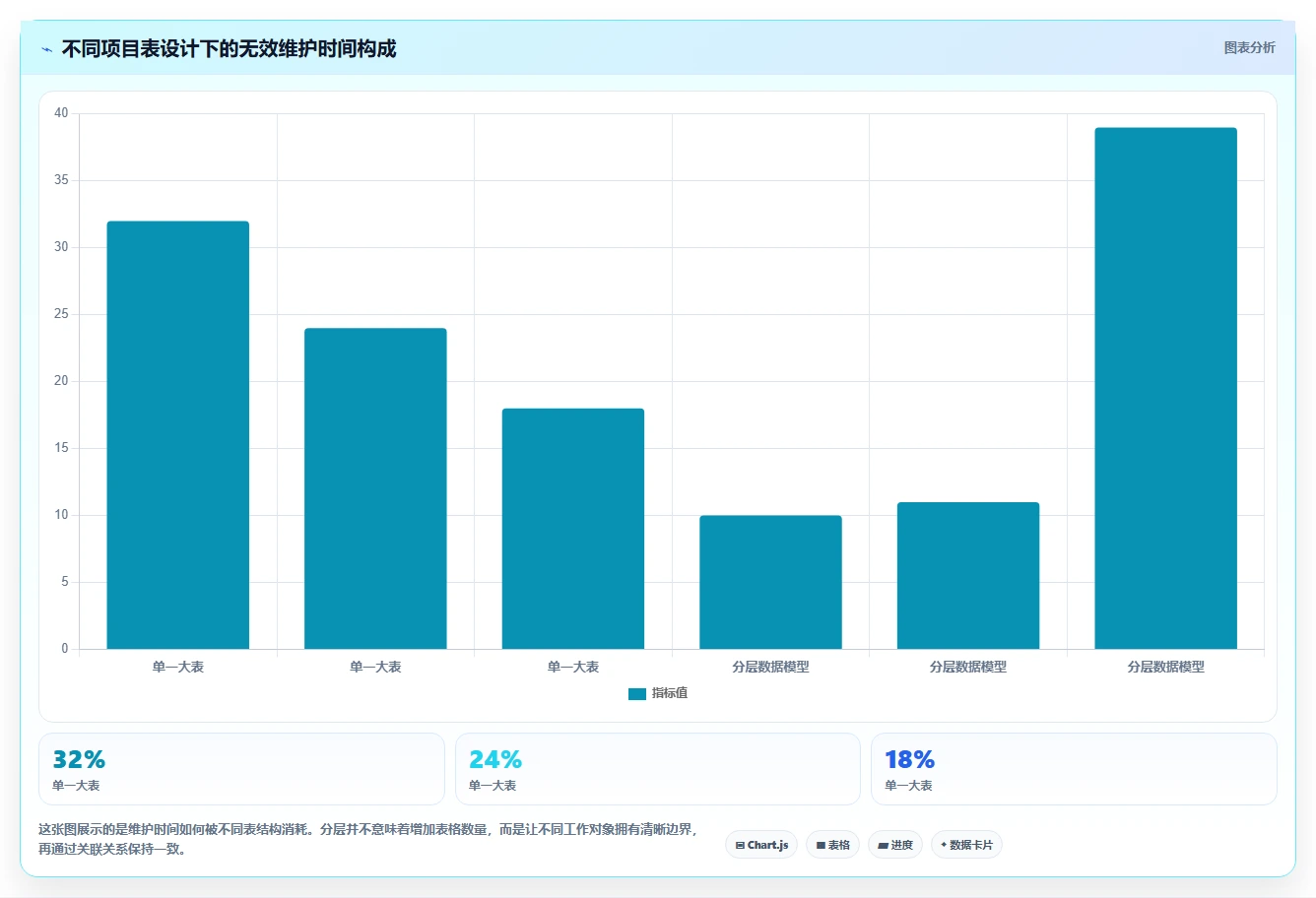The image size is (1316, 898).
Task: Open the 18% stat card
Action: tap(1074, 769)
